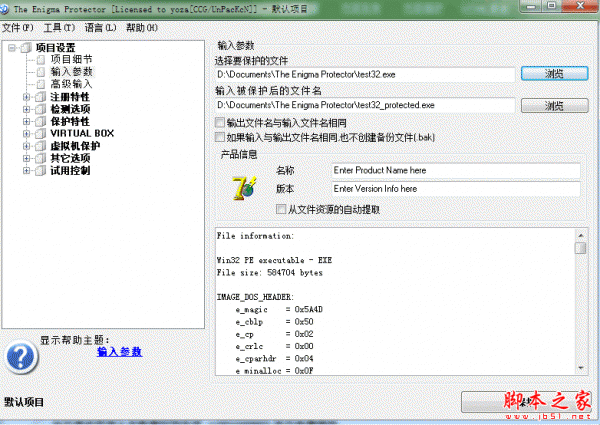Open the 语言(L) menu

click(101, 28)
